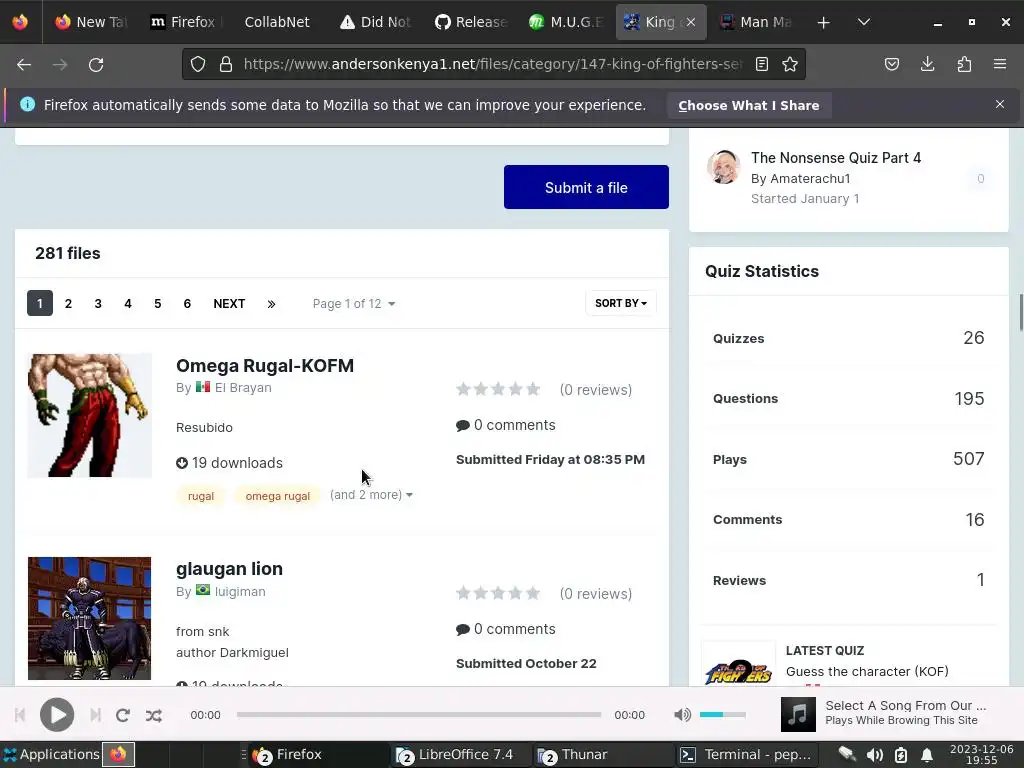Image resolution: width=1024 pixels, height=768 pixels.
Task: Click the rugal tag
Action: [201, 496]
